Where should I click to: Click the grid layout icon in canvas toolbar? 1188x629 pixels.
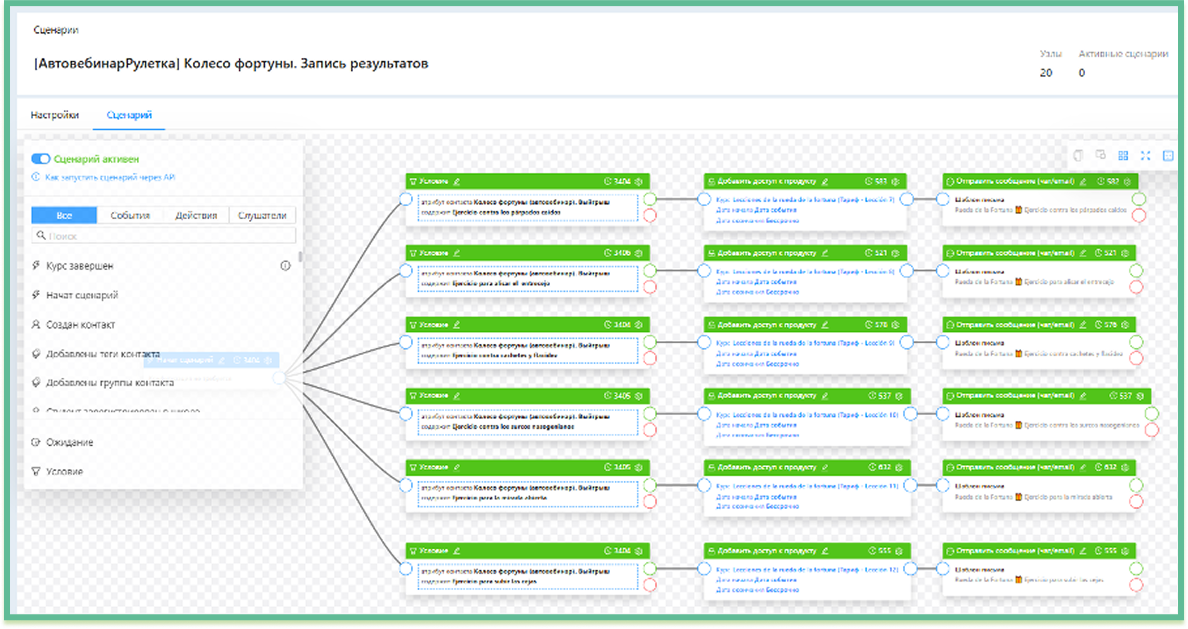coord(1123,155)
